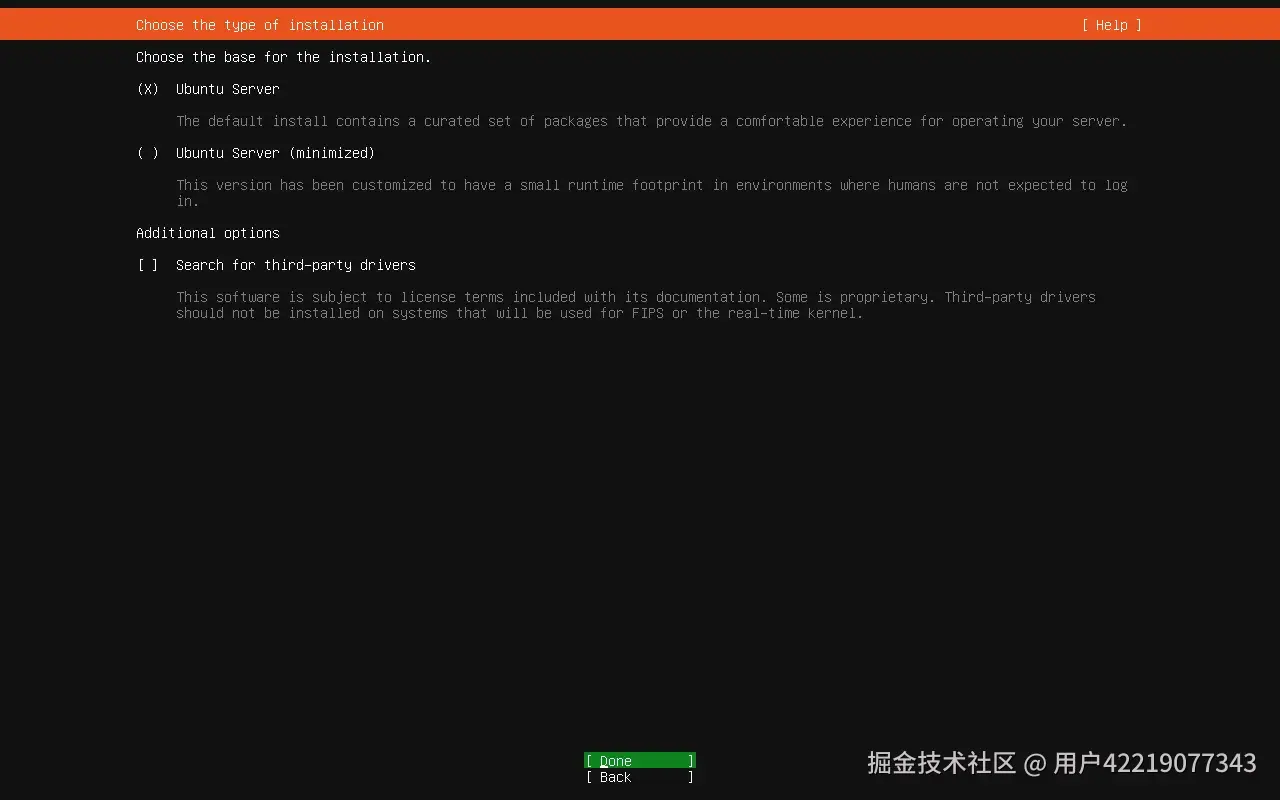
Task: Click "Choose the base for the installation." text
Action: pyautogui.click(x=283, y=57)
